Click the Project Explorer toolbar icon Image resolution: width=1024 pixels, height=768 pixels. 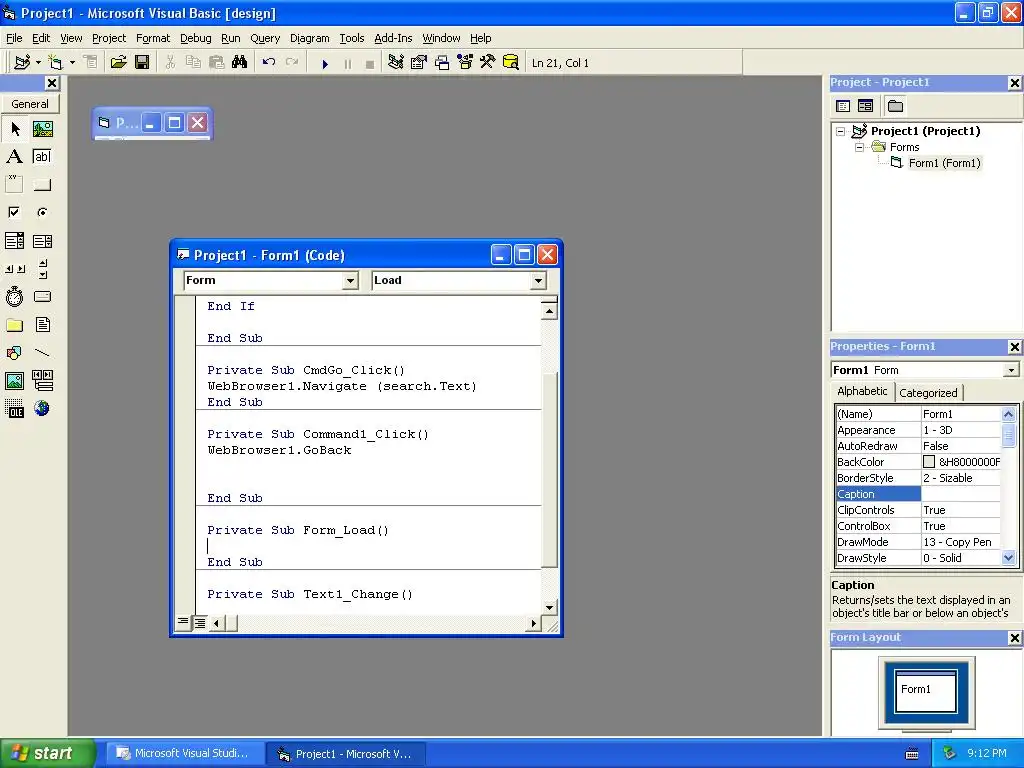coord(395,63)
